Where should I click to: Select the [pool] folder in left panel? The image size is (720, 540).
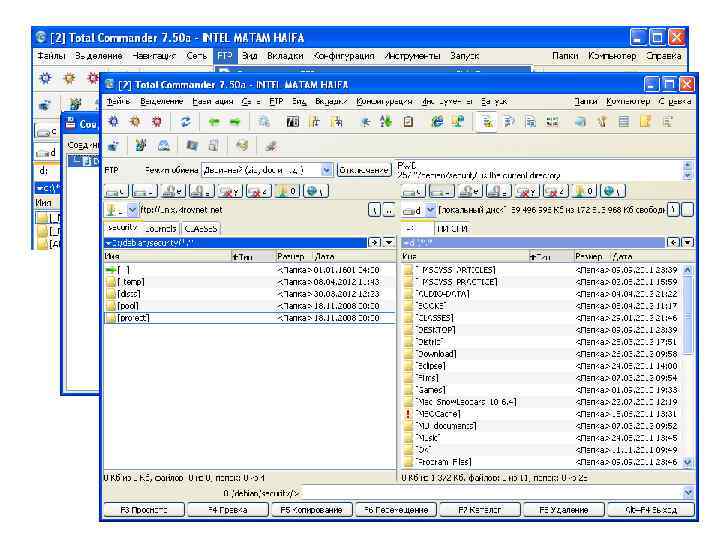coord(249,306)
